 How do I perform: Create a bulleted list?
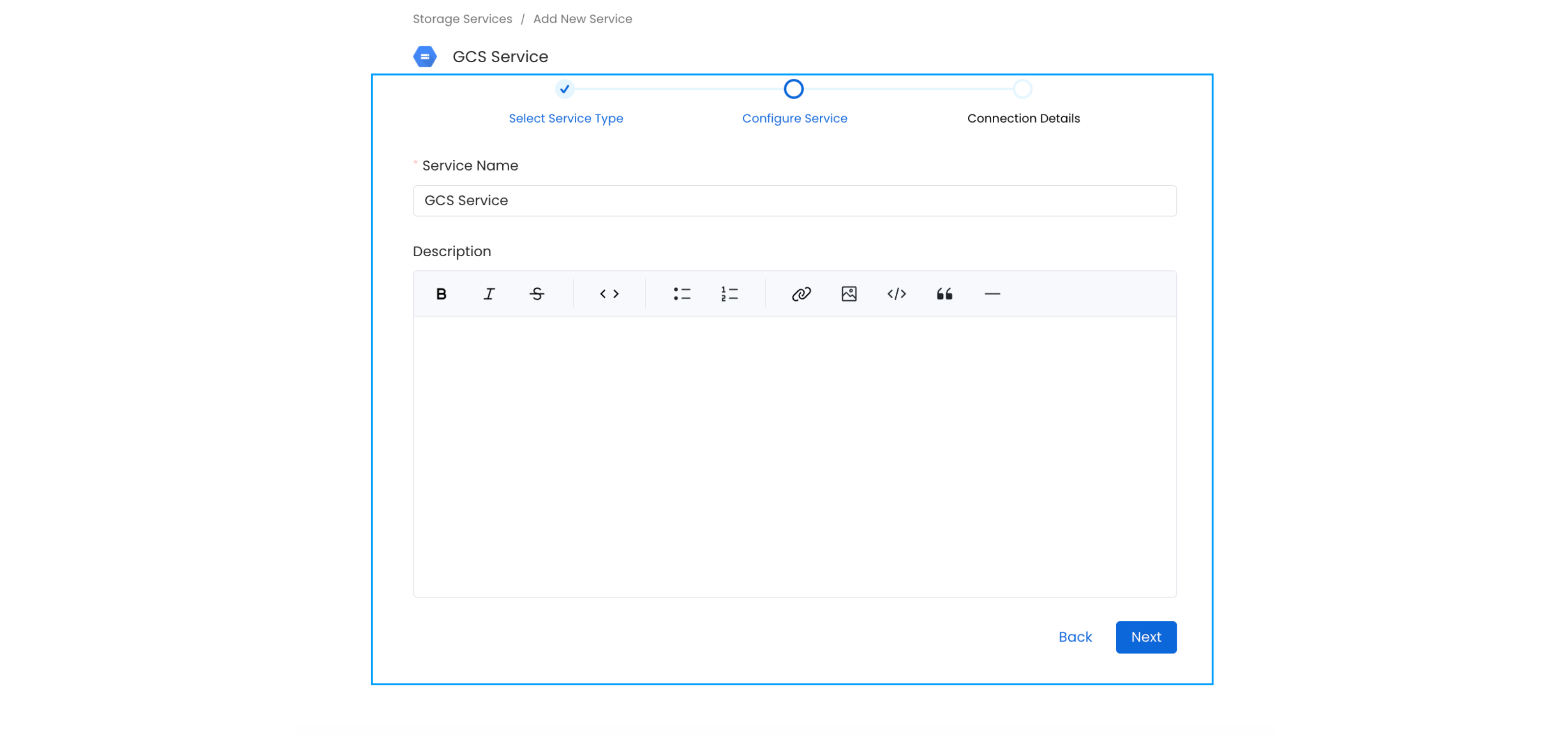click(x=682, y=294)
